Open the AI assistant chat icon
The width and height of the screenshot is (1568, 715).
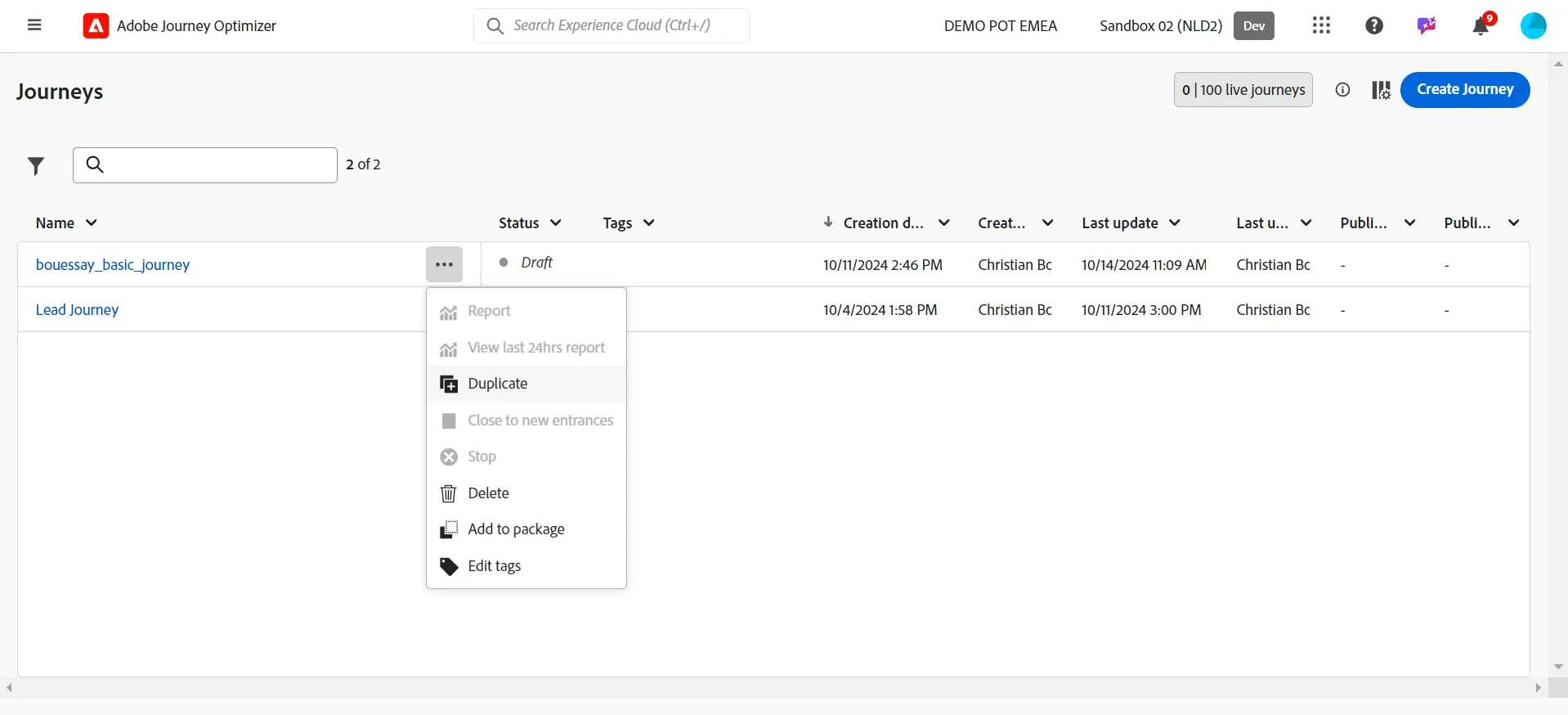click(1427, 25)
